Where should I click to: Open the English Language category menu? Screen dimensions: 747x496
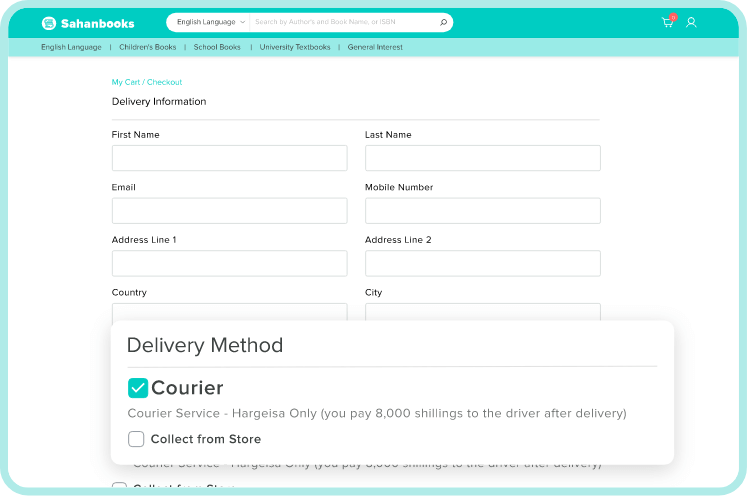71,47
